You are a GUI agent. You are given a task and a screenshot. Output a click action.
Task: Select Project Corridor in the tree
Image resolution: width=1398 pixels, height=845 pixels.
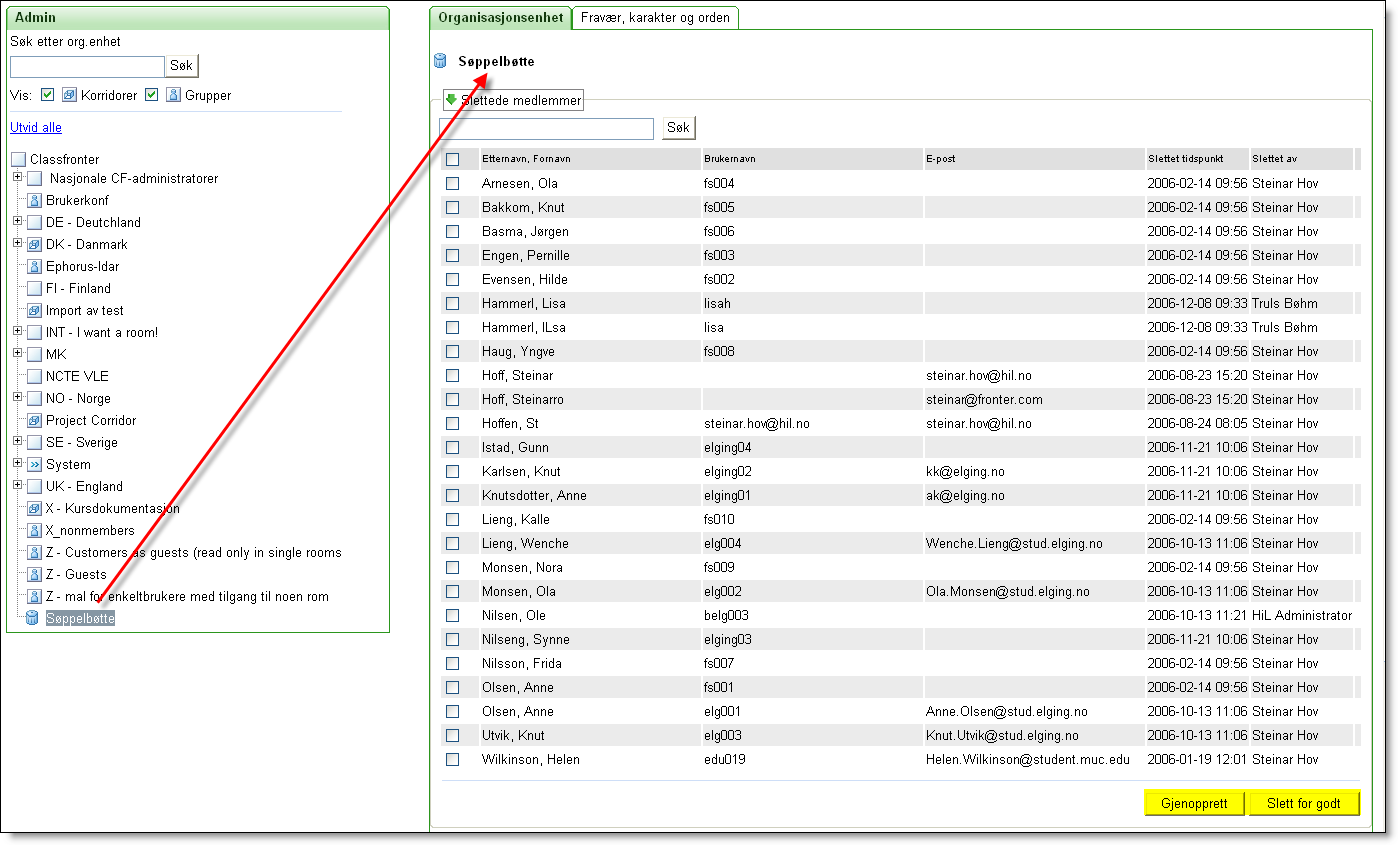coord(91,420)
